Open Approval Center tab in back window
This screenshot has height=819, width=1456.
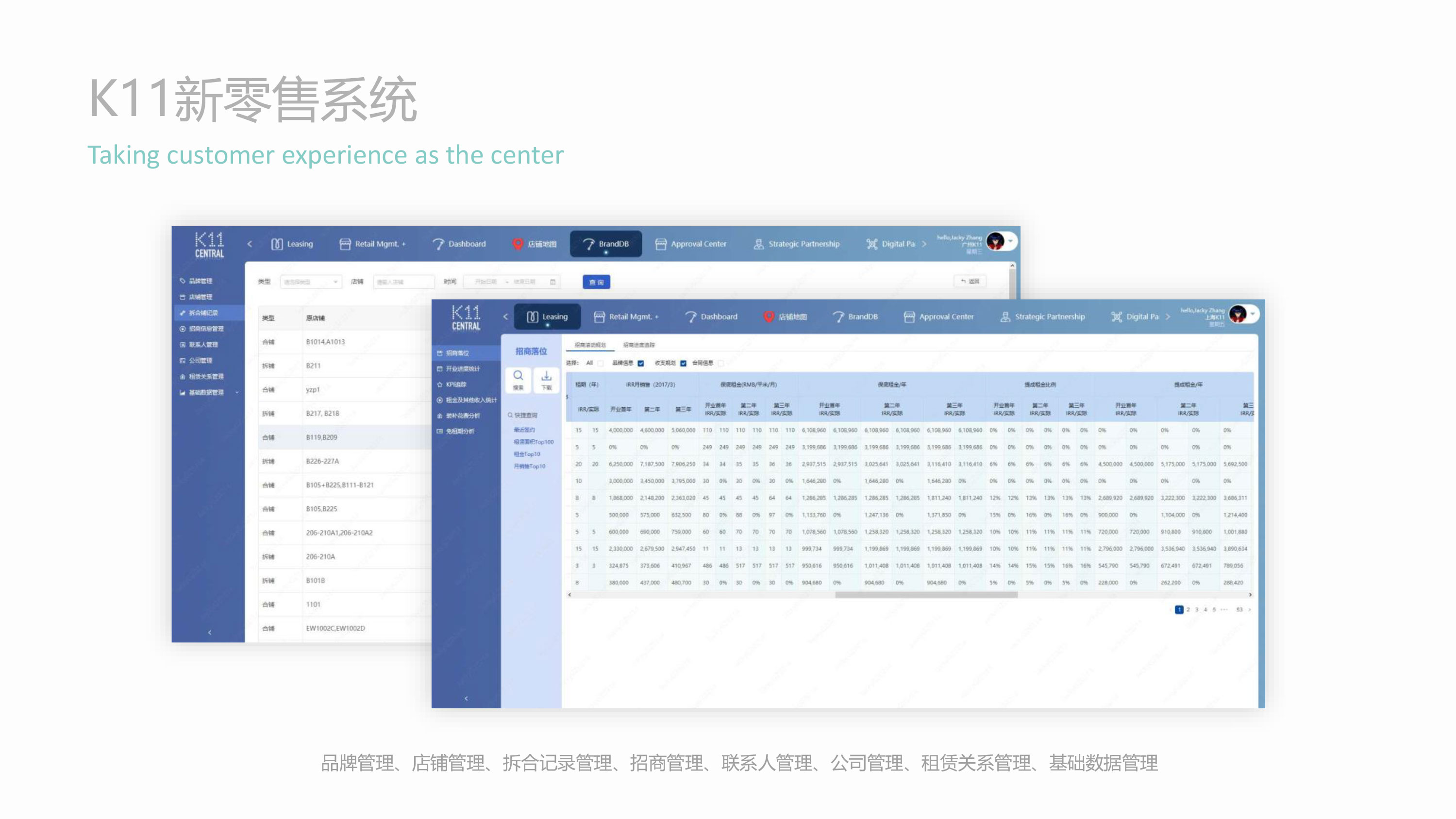[691, 244]
